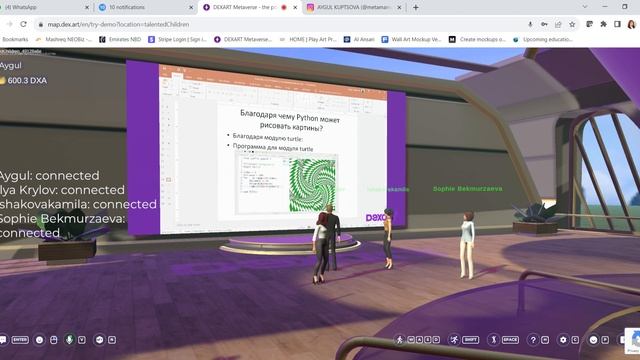Click the V key hint beside the microphone
Image resolution: width=640 pixels, height=360 pixels.
click(82, 340)
